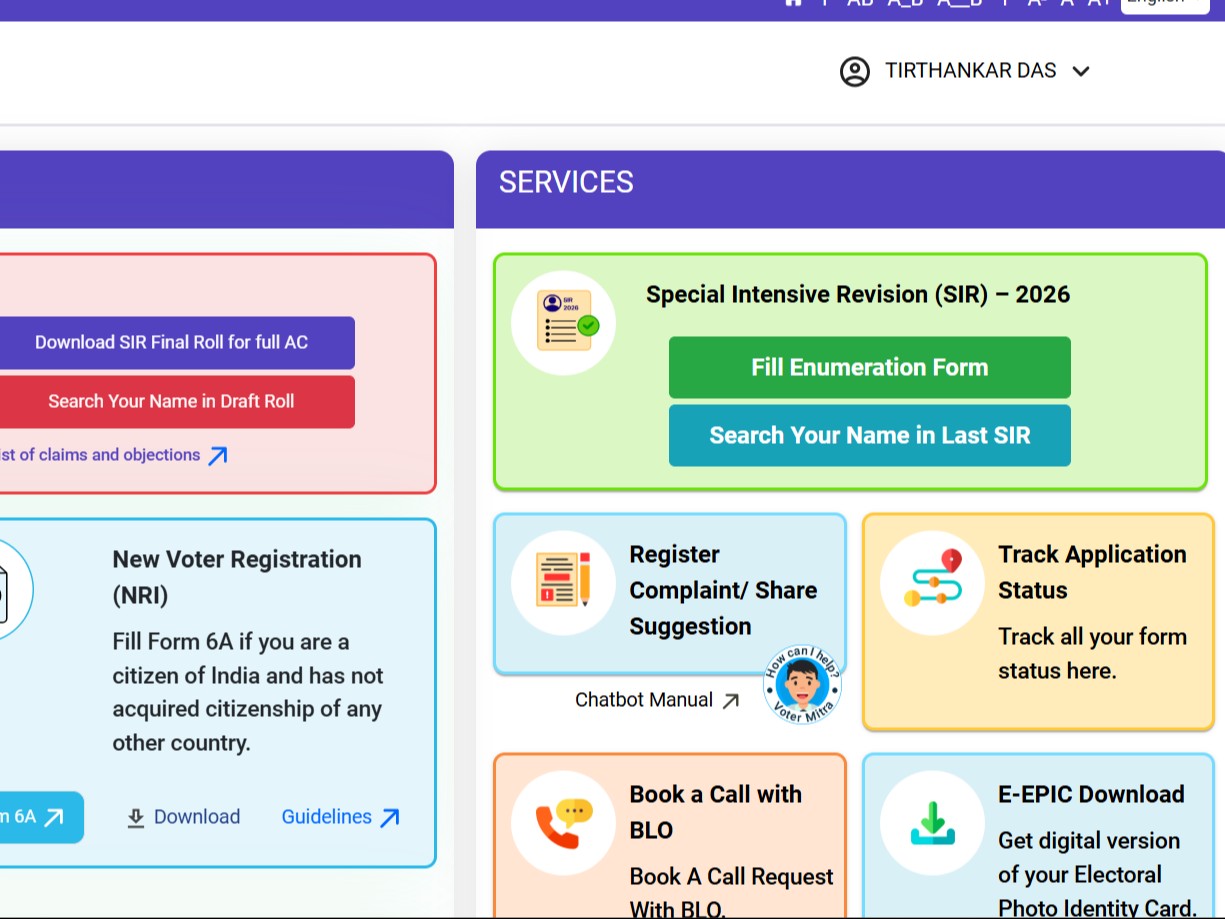Viewport: 1225px width, 919px height.
Task: Open the English language selector
Action: pyautogui.click(x=1163, y=3)
